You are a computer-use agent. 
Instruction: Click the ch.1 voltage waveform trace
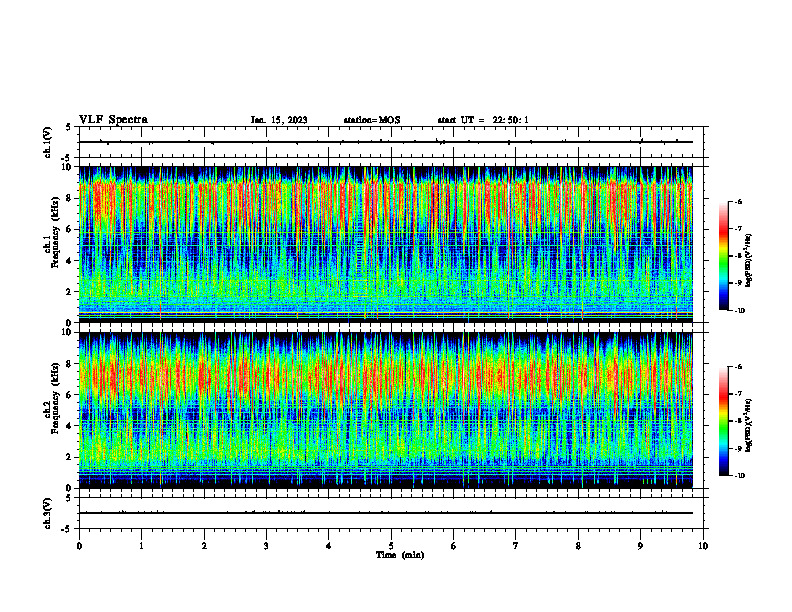tap(386, 142)
